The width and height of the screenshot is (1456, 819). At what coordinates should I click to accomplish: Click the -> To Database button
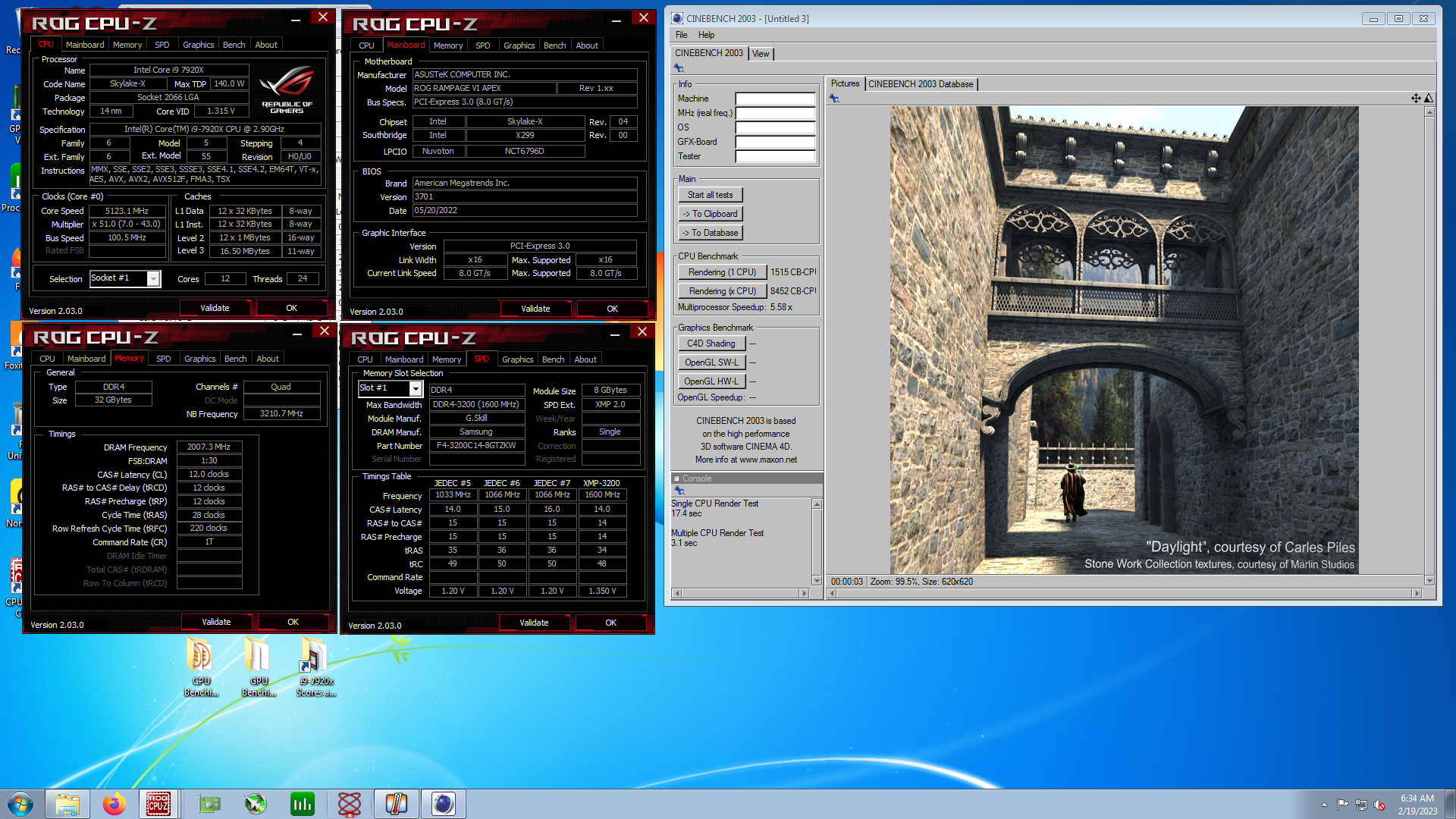(710, 233)
